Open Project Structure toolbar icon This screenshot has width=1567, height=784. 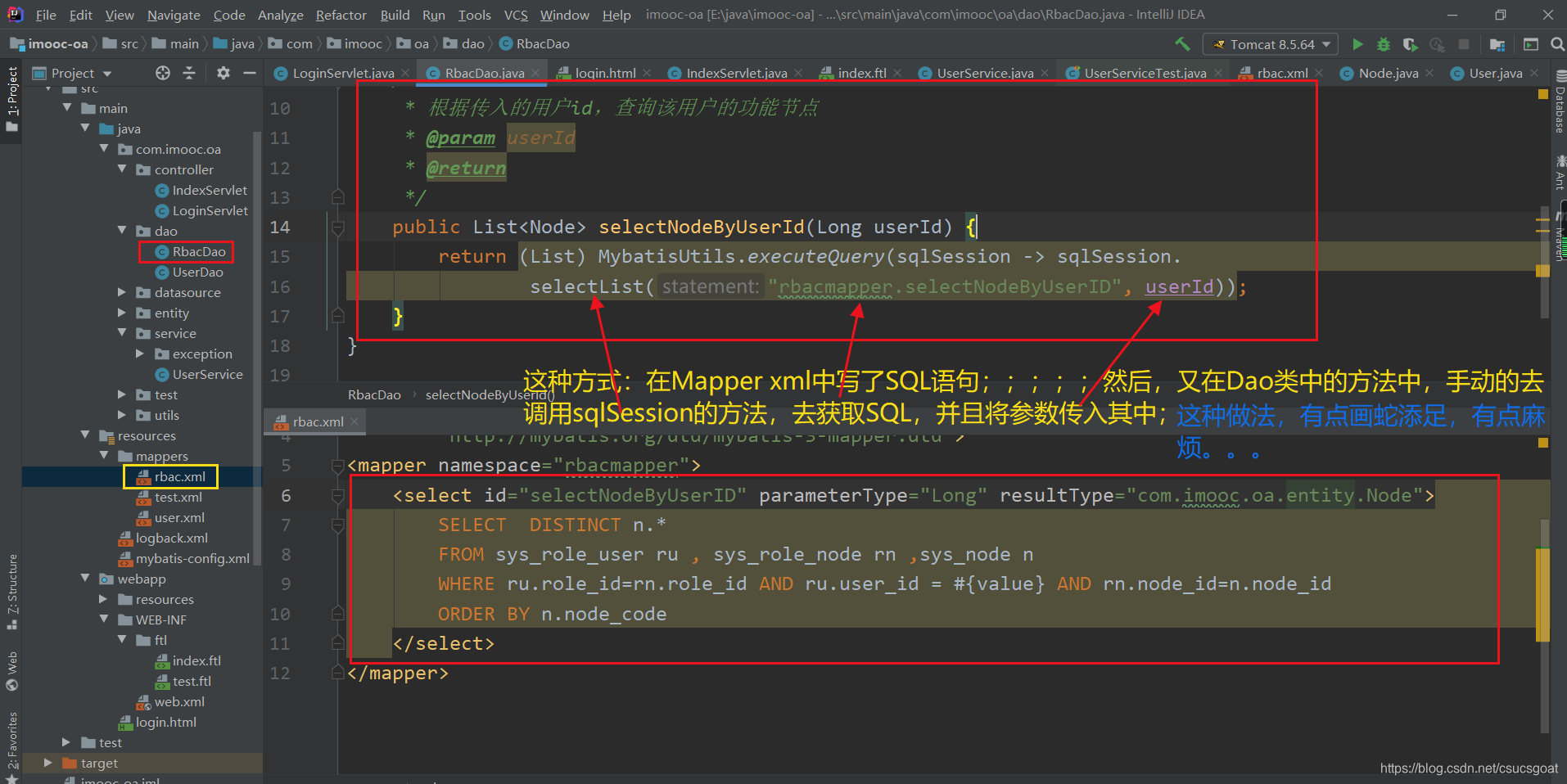click(1497, 44)
